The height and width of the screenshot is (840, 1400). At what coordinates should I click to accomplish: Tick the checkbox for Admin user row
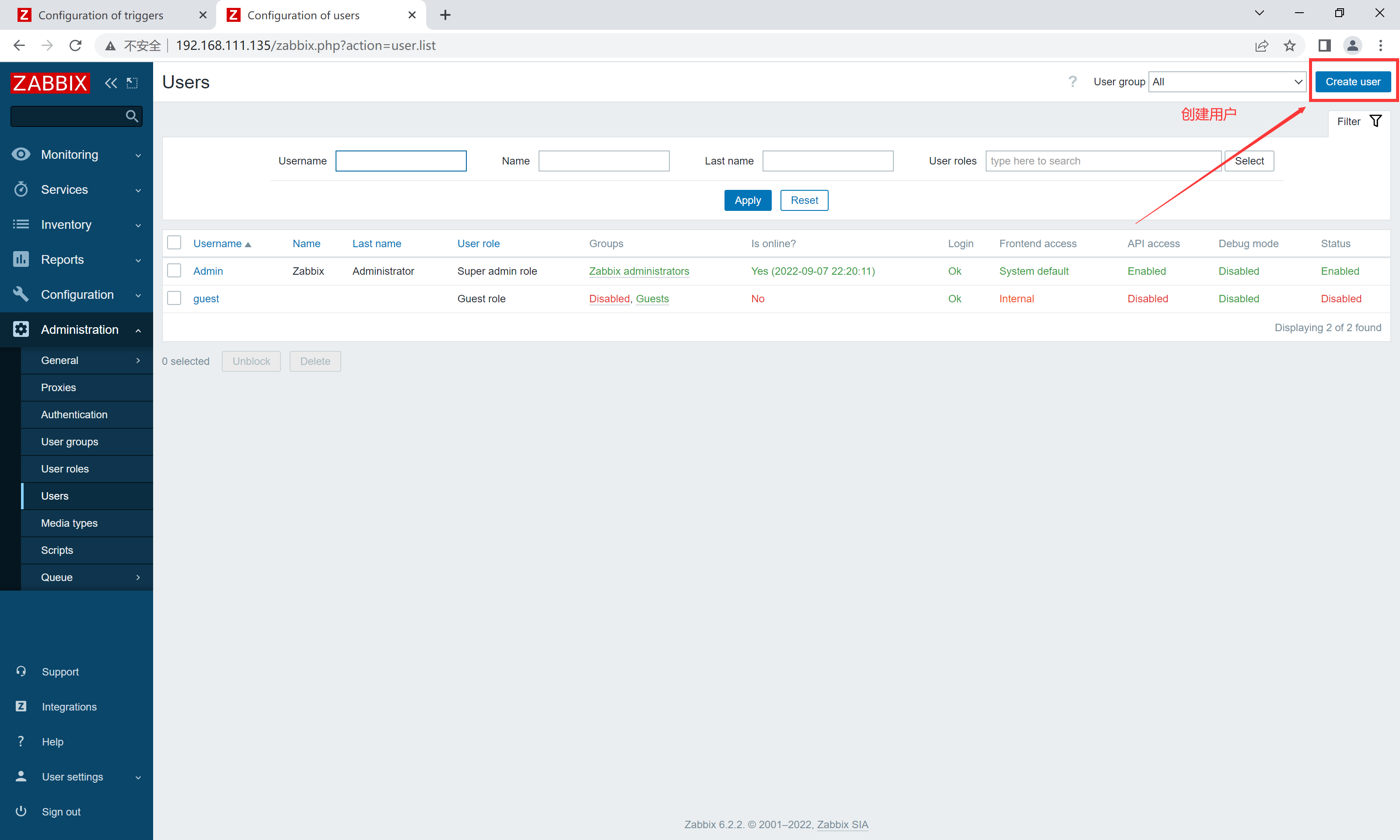(174, 270)
